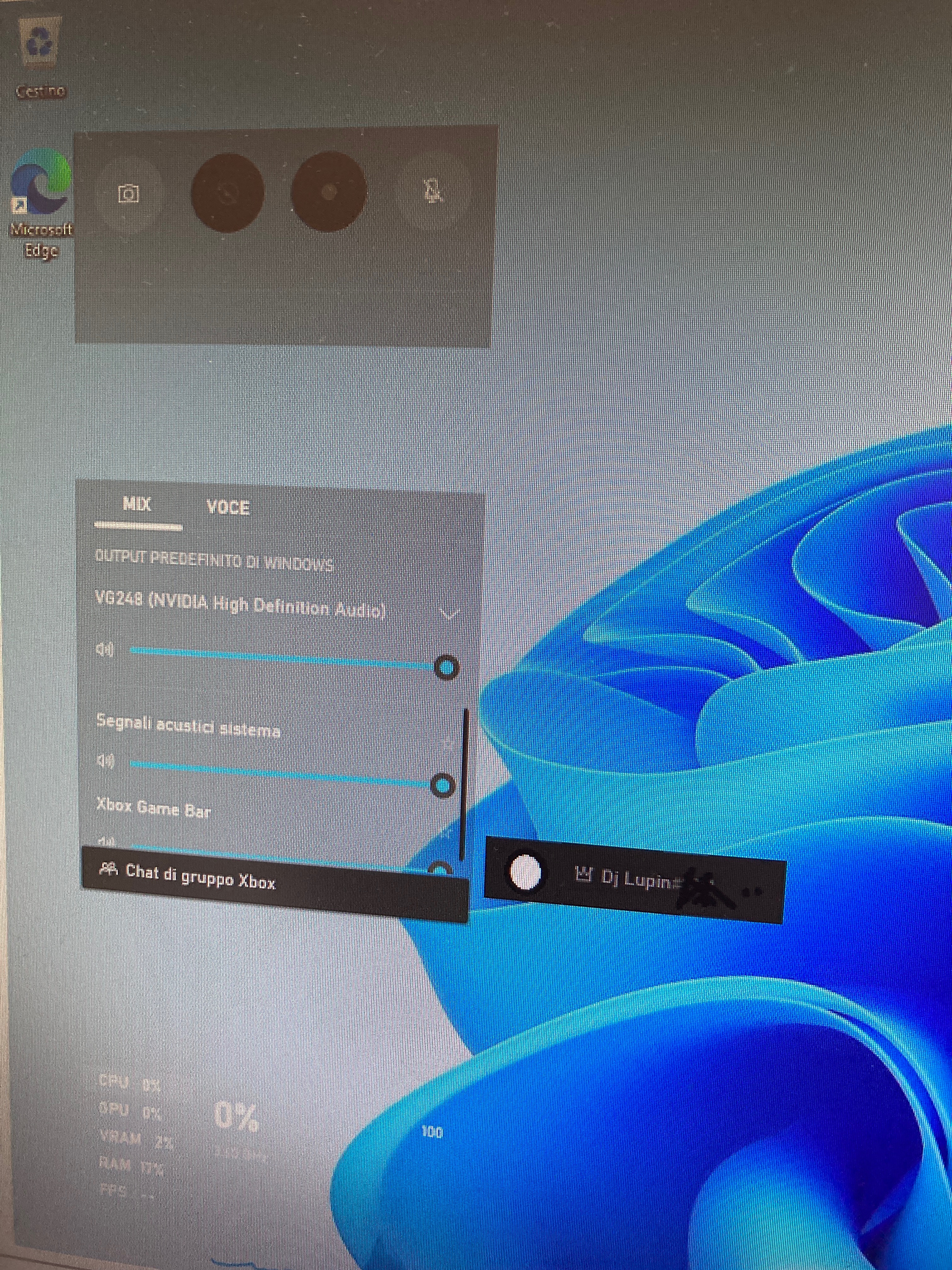Switch to the VOCE tab
This screenshot has width=952, height=1270.
click(228, 508)
